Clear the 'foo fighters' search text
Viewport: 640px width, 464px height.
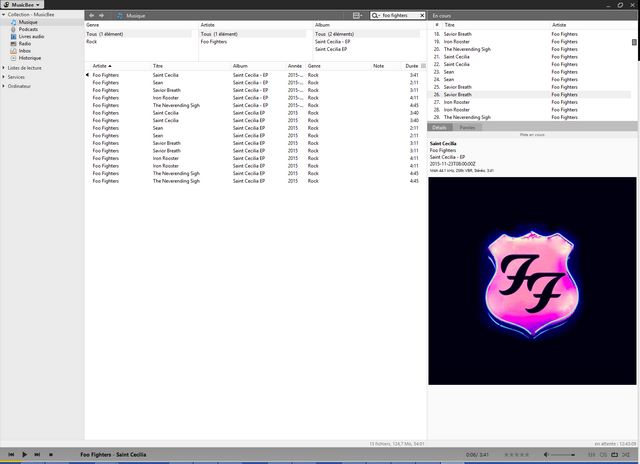421,16
